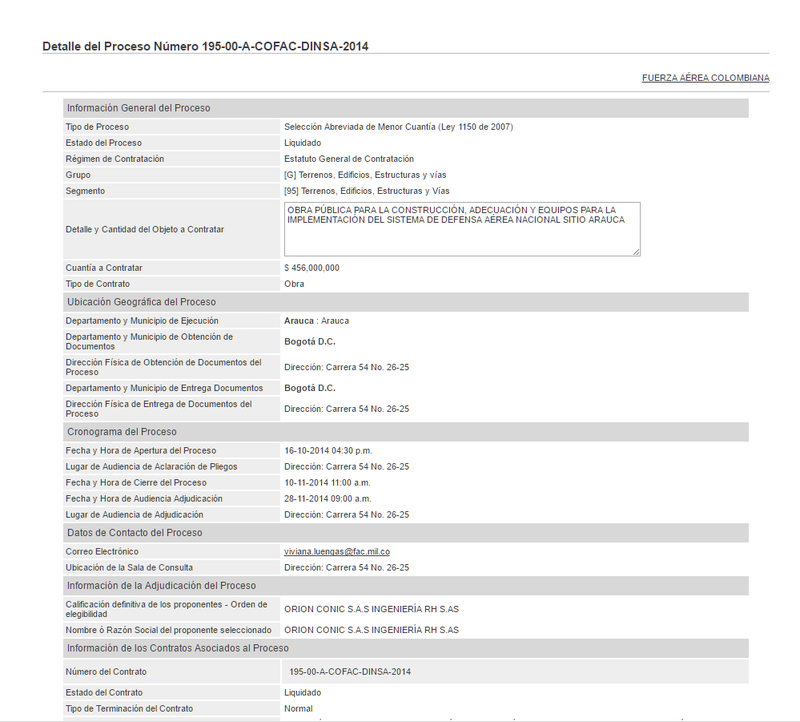
Task: Select the 'Arauca : Arauca' value
Action: tap(316, 321)
